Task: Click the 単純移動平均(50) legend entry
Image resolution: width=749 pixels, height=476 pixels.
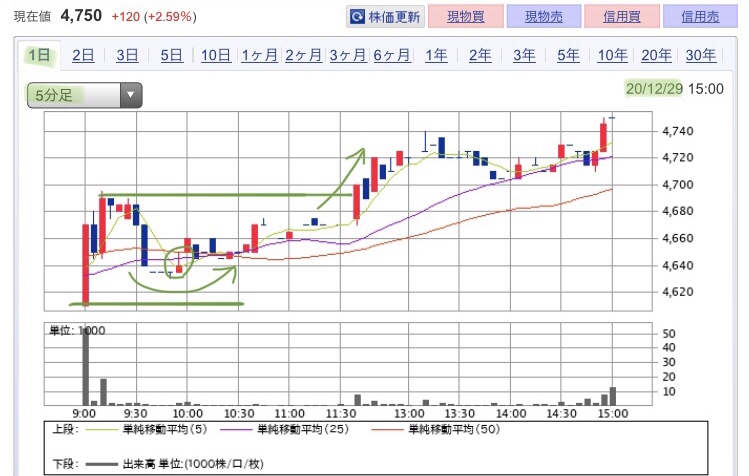Action: pyautogui.click(x=435, y=430)
